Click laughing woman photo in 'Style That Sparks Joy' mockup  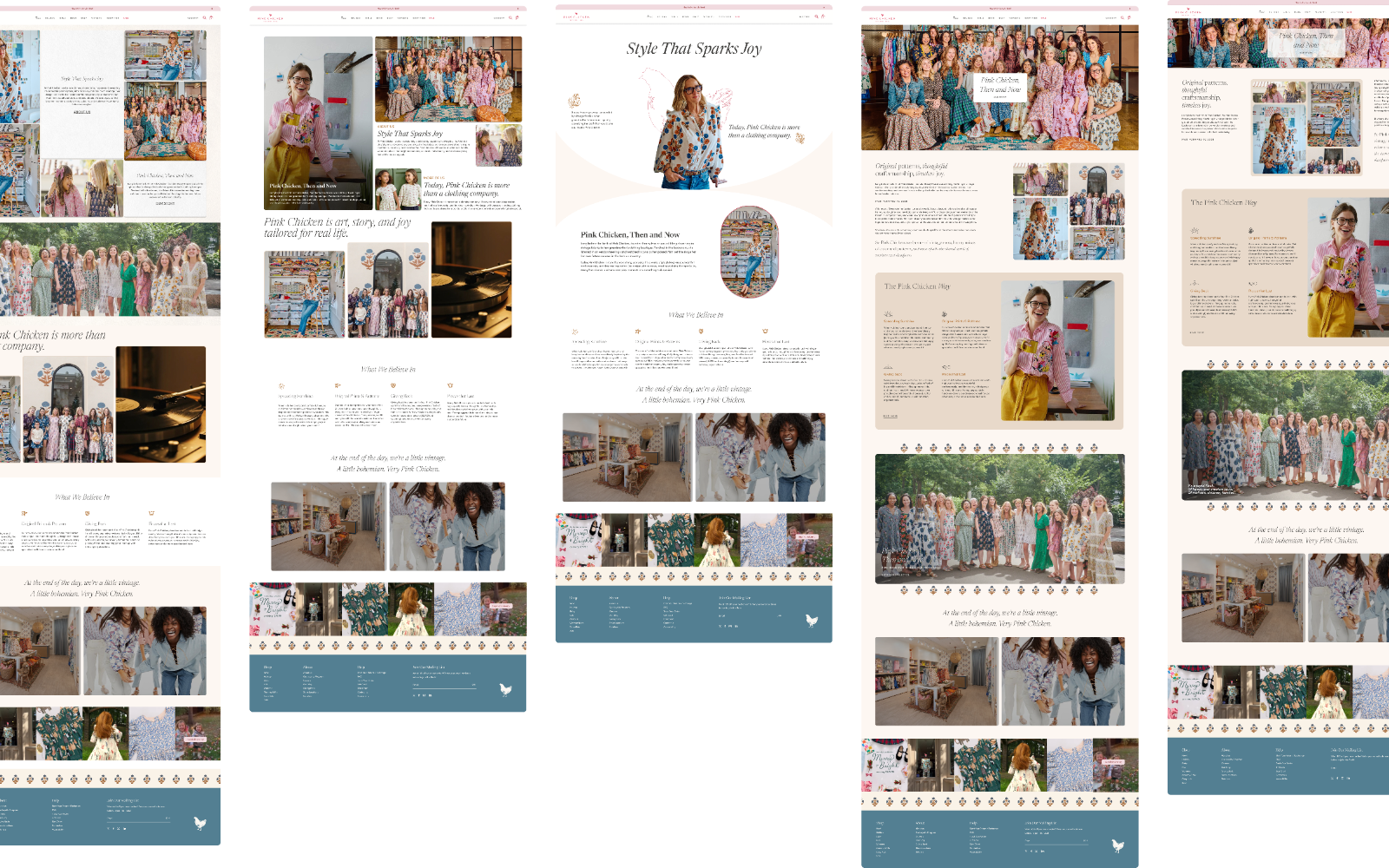pyautogui.click(x=760, y=457)
